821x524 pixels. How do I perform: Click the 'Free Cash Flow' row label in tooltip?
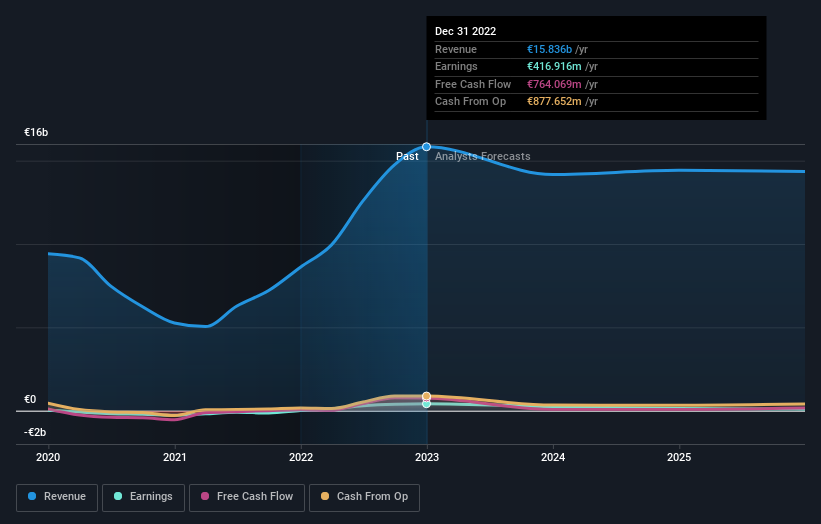pyautogui.click(x=473, y=84)
